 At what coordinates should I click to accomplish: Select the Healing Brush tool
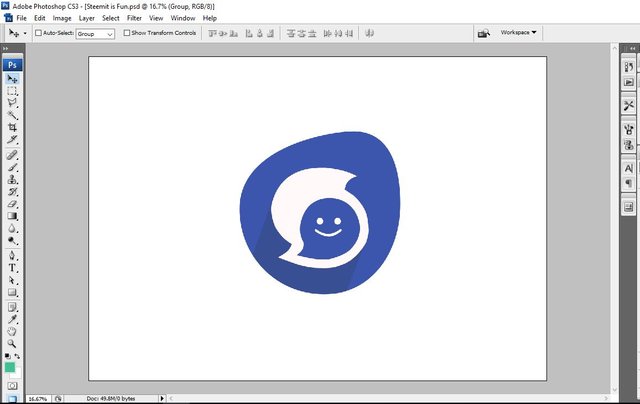pos(12,155)
